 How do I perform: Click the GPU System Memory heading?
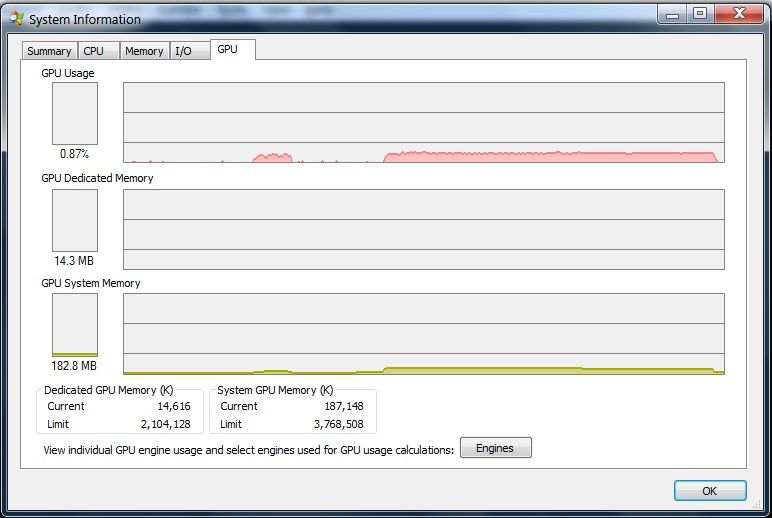point(91,283)
